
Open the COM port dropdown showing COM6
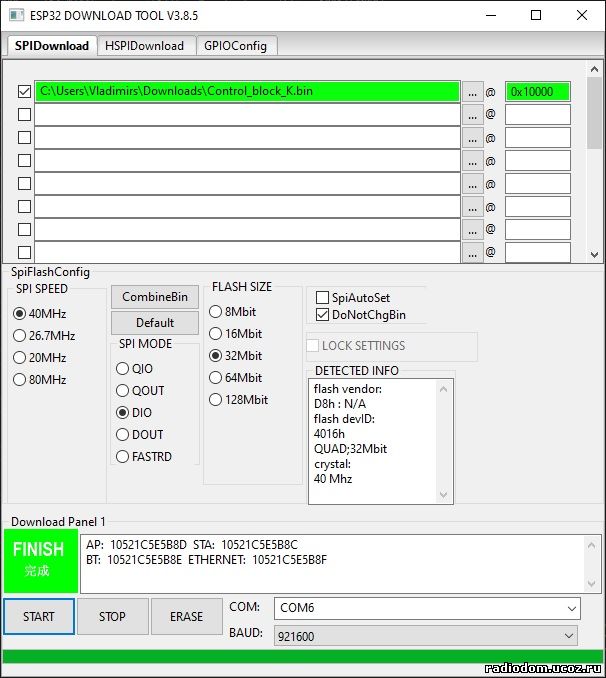427,608
